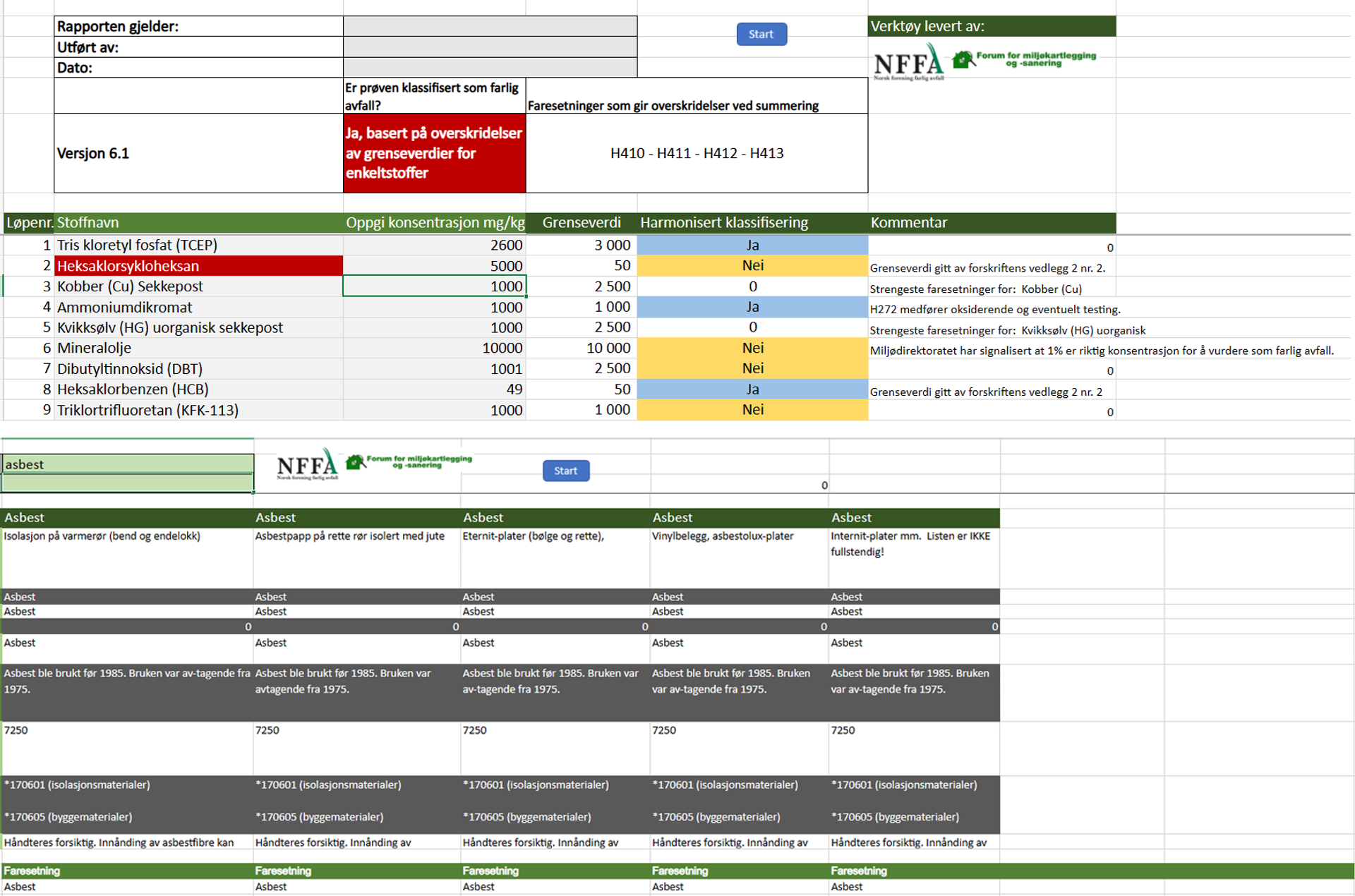Viewport: 1355px width, 896px height.
Task: Click the NFFA logo in the top right
Action: 908,62
